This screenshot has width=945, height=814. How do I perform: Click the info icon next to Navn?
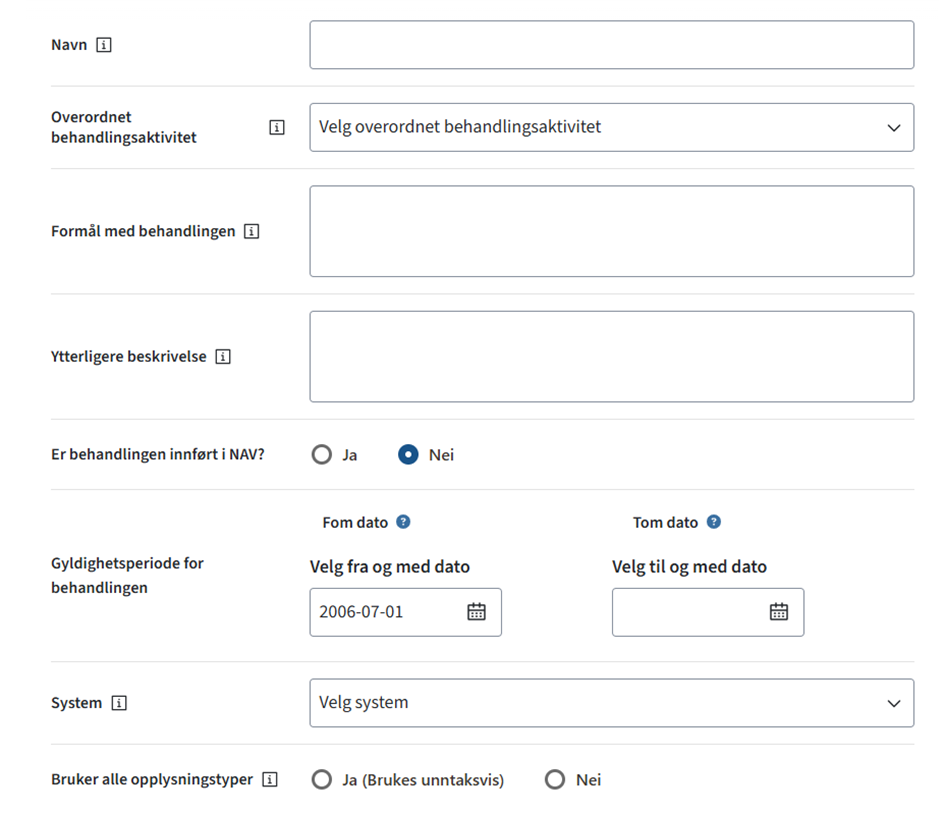tap(104, 45)
